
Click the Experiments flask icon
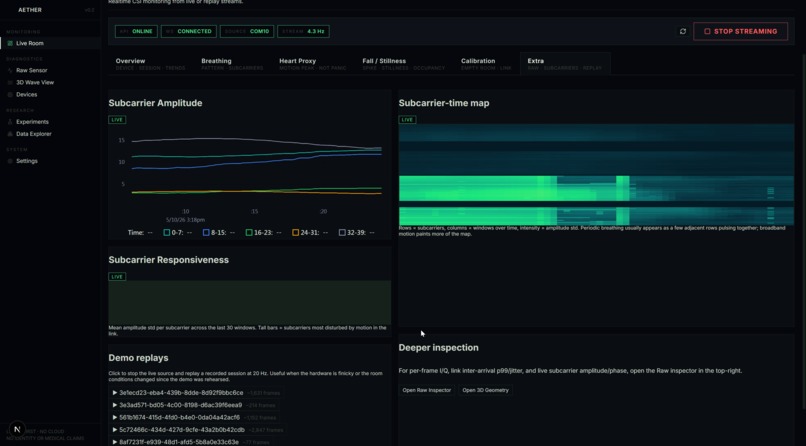10,122
